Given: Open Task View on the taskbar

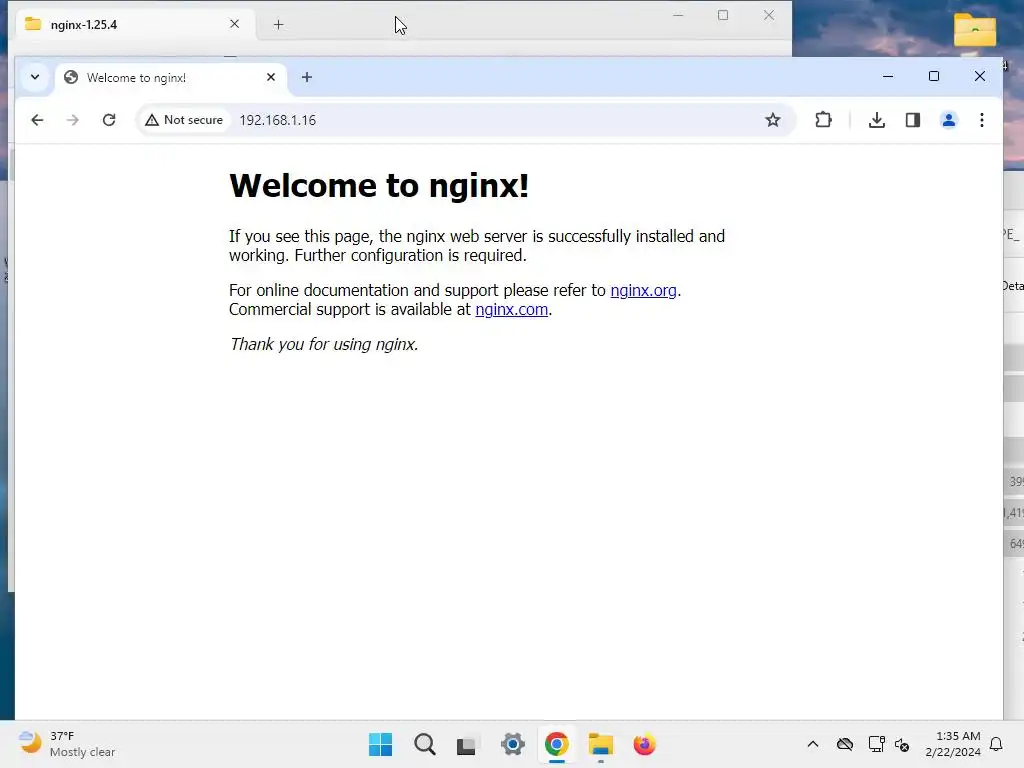Looking at the screenshot, I should [x=468, y=744].
